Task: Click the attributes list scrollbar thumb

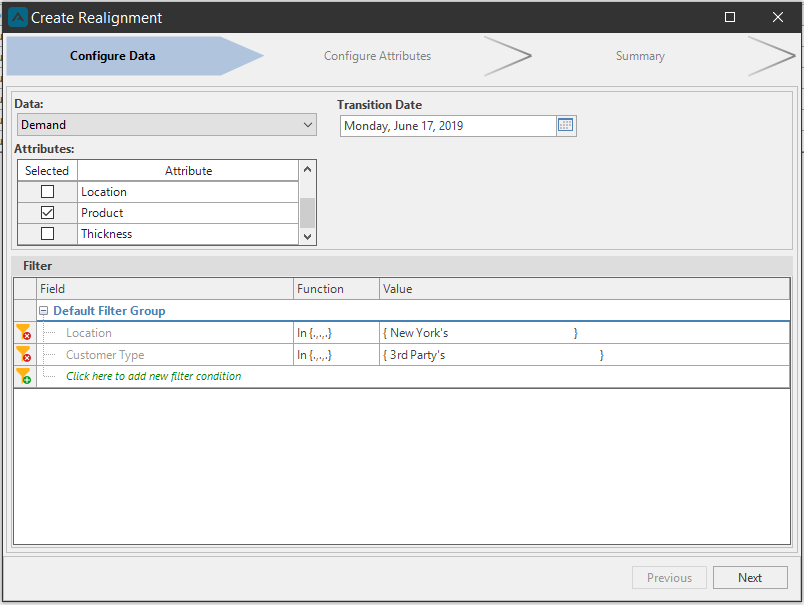Action: coord(307,213)
